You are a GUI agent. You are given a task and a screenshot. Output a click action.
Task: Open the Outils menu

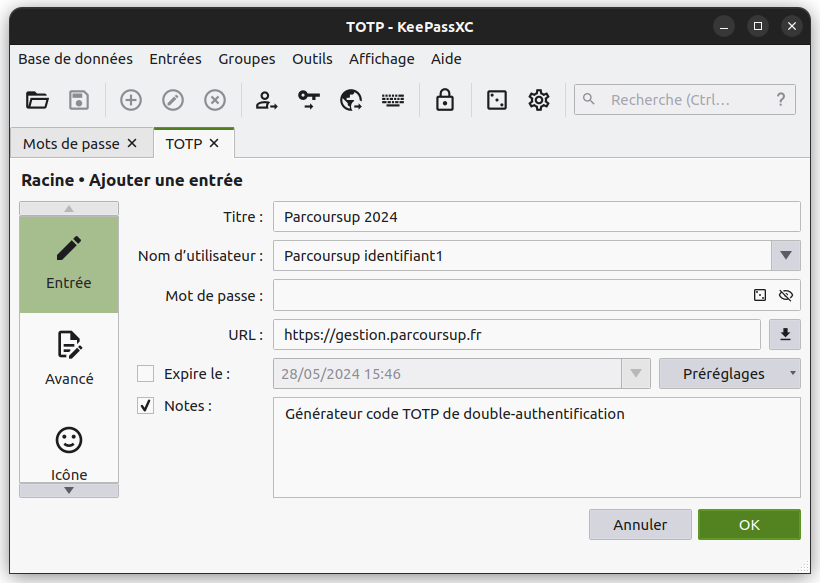[312, 59]
